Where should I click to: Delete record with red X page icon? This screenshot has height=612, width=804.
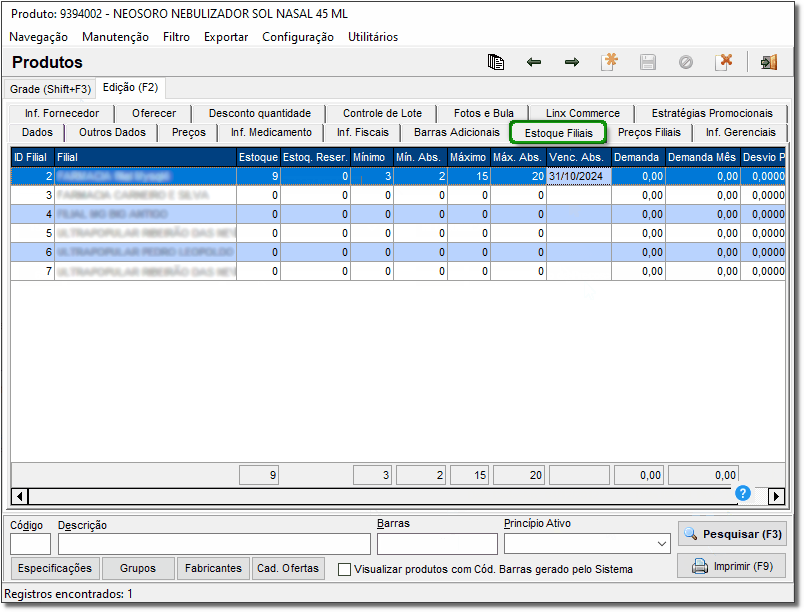point(723,62)
